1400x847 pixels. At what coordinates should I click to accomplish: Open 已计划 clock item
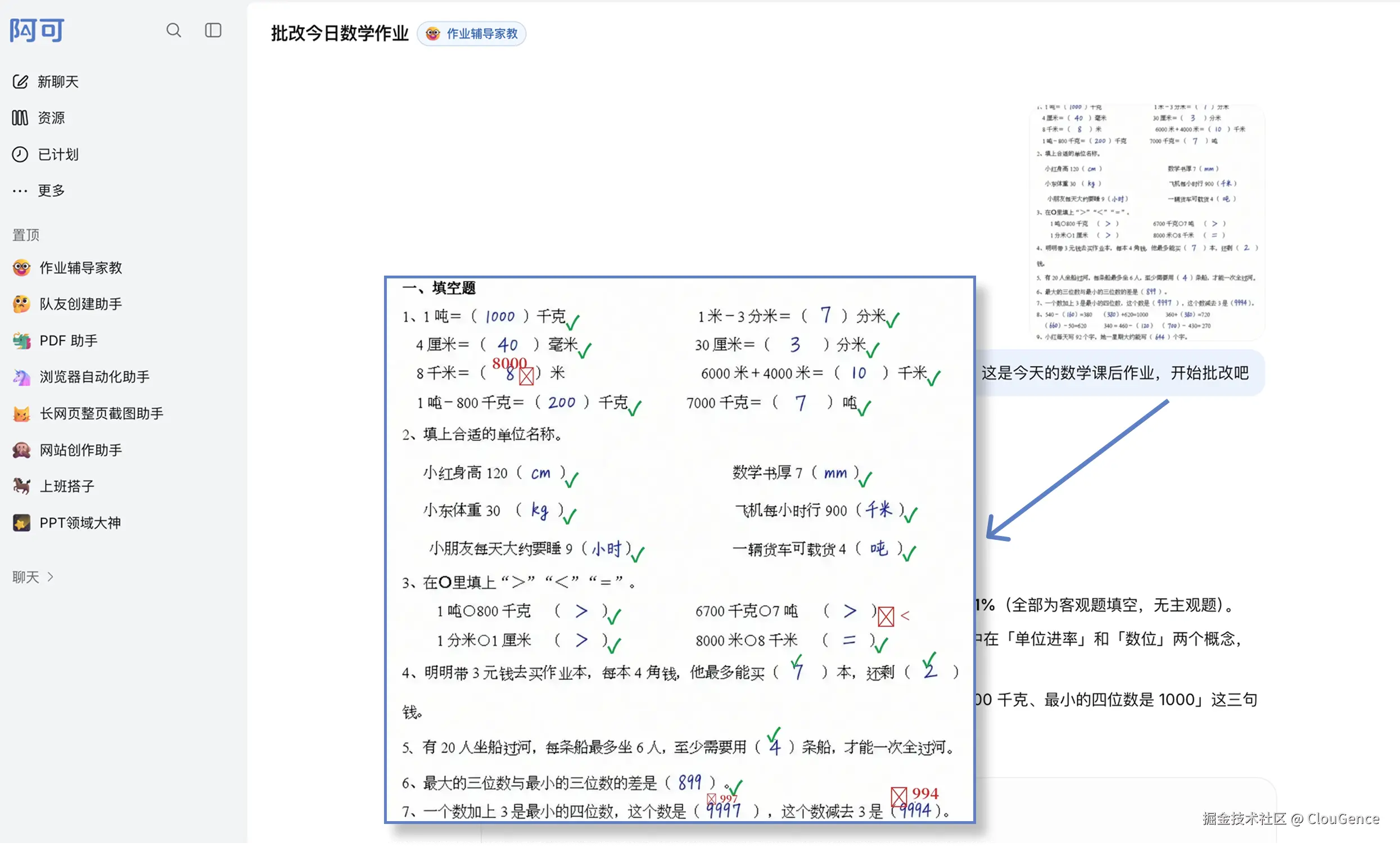(46, 154)
